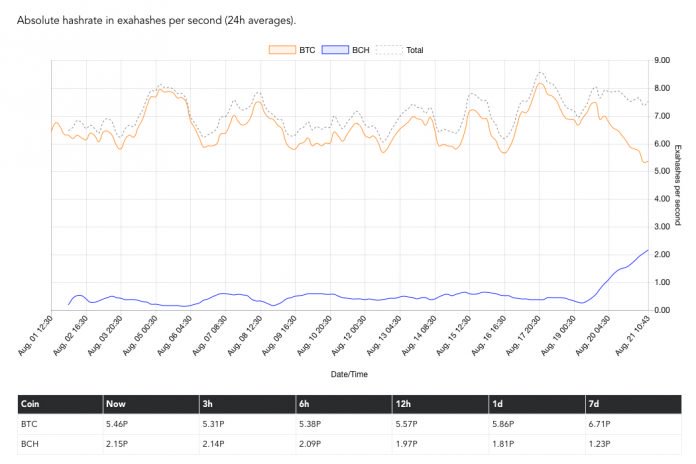Click the BCH 7d value 1.23P
The image size is (696, 464).
click(x=599, y=444)
